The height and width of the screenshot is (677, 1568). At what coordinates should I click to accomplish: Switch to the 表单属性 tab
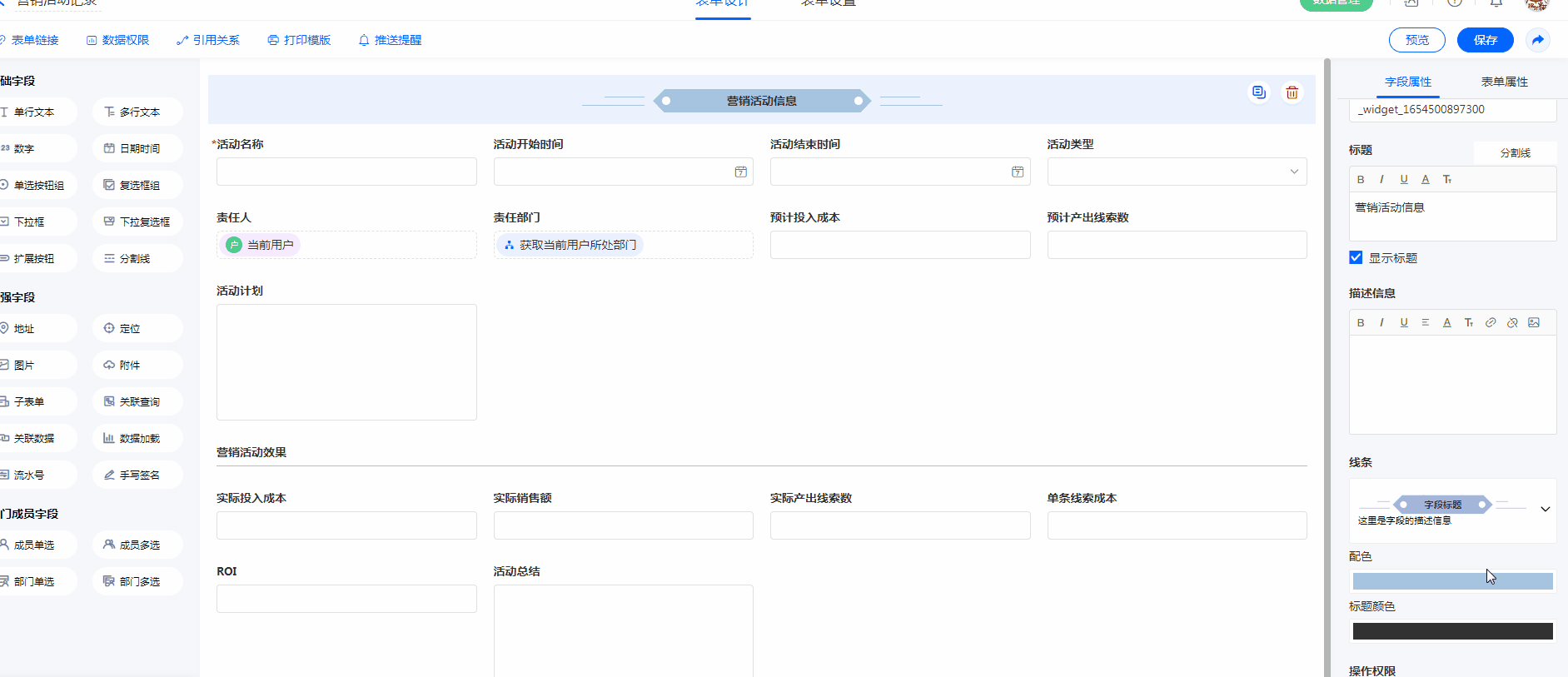(x=1504, y=82)
